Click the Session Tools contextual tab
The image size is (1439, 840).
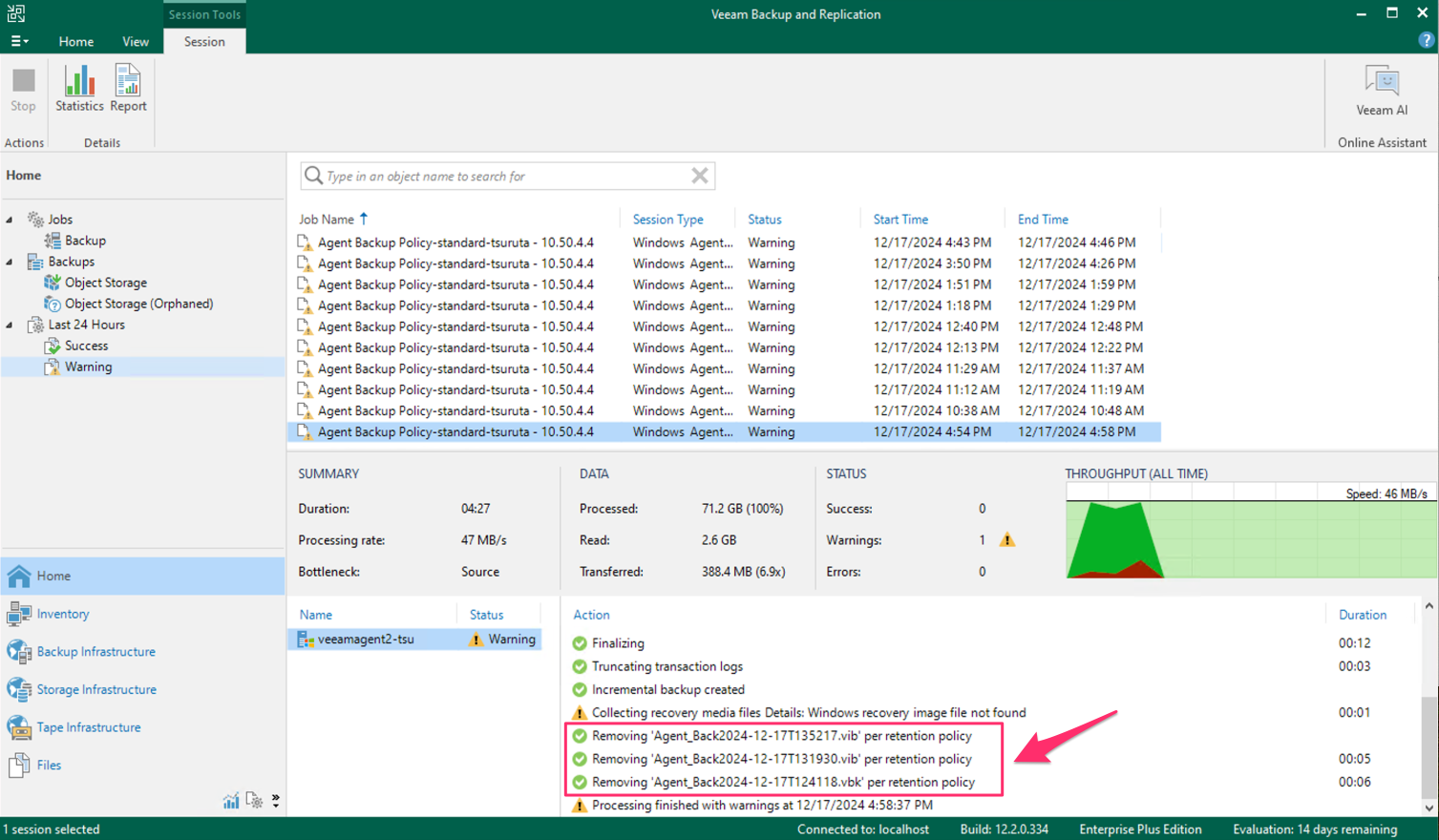coord(204,14)
